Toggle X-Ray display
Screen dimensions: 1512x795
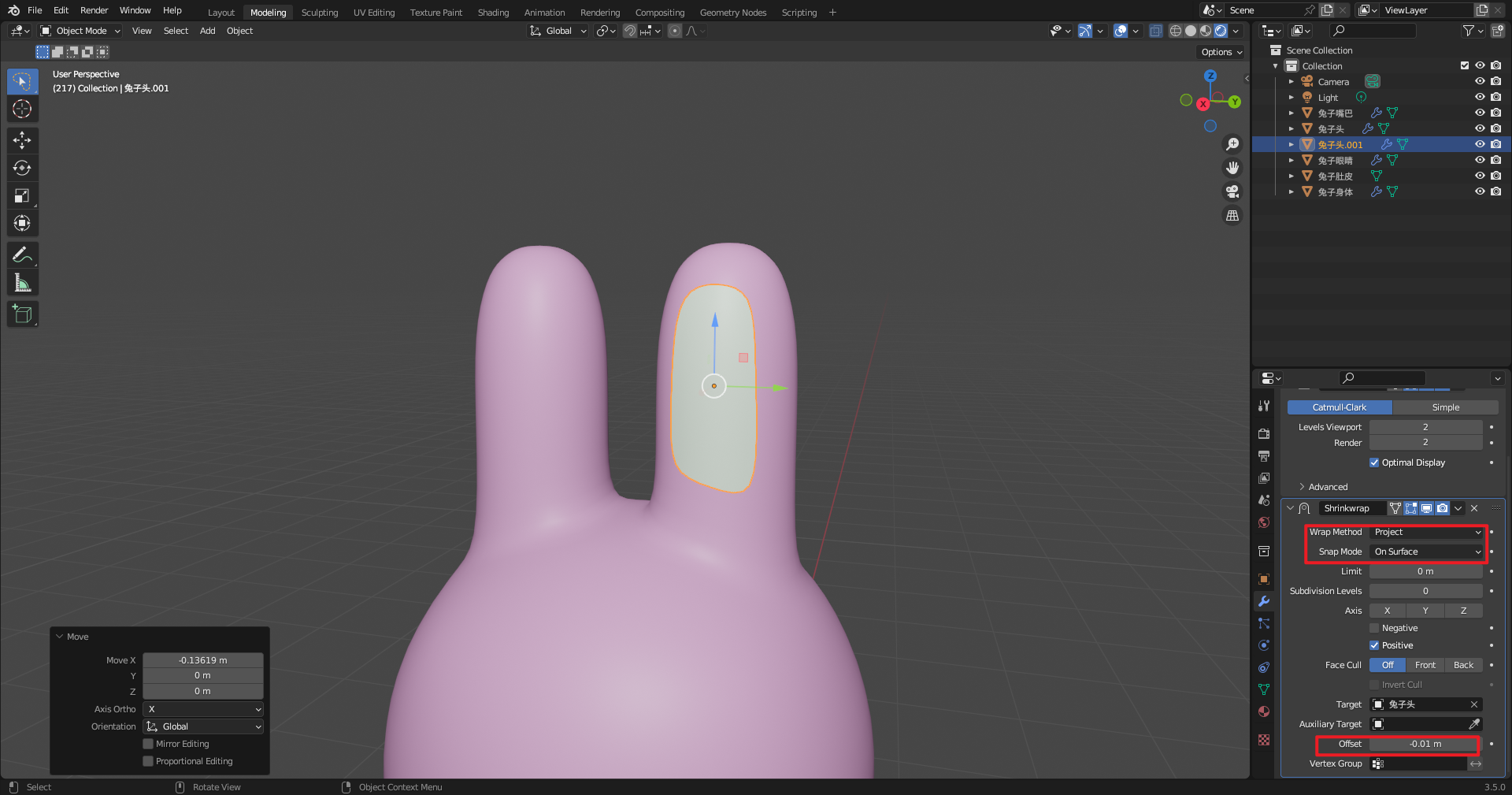[x=1155, y=31]
